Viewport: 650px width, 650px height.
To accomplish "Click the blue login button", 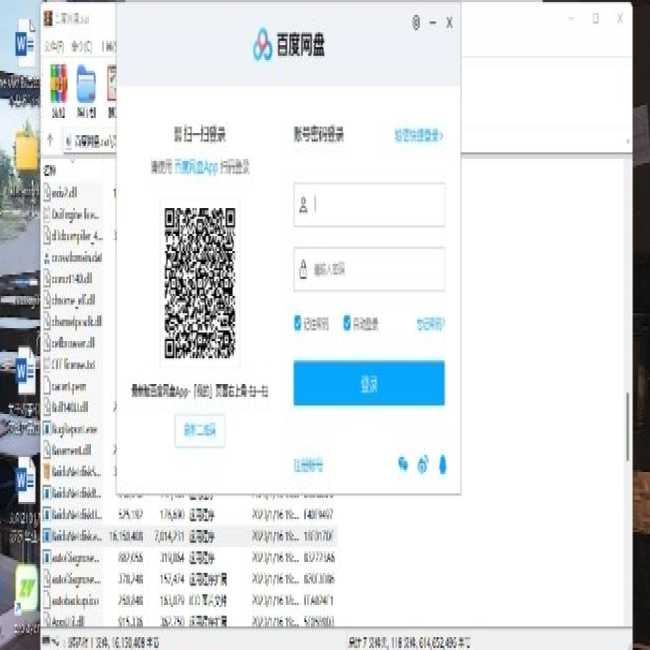I will pos(369,383).
